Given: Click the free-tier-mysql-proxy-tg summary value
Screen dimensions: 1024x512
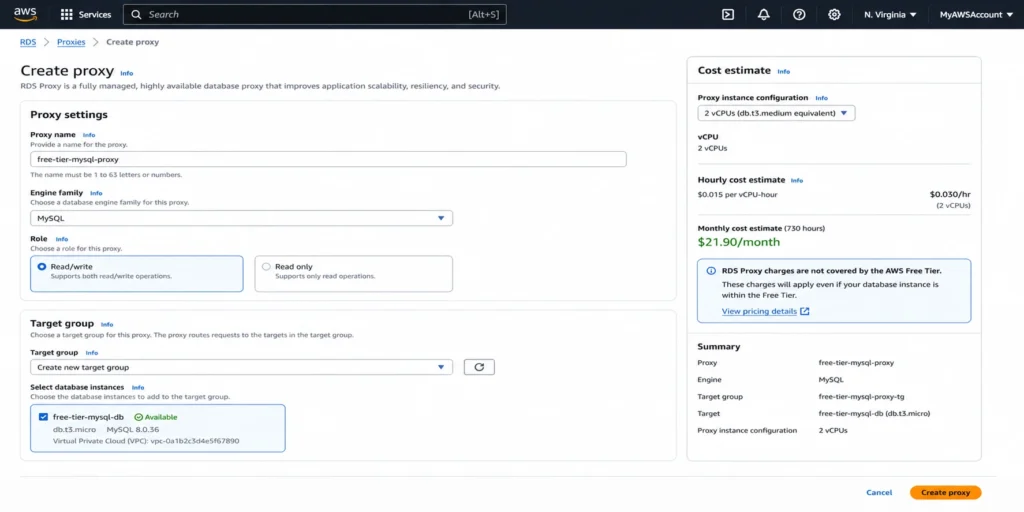Looking at the screenshot, I should point(861,396).
